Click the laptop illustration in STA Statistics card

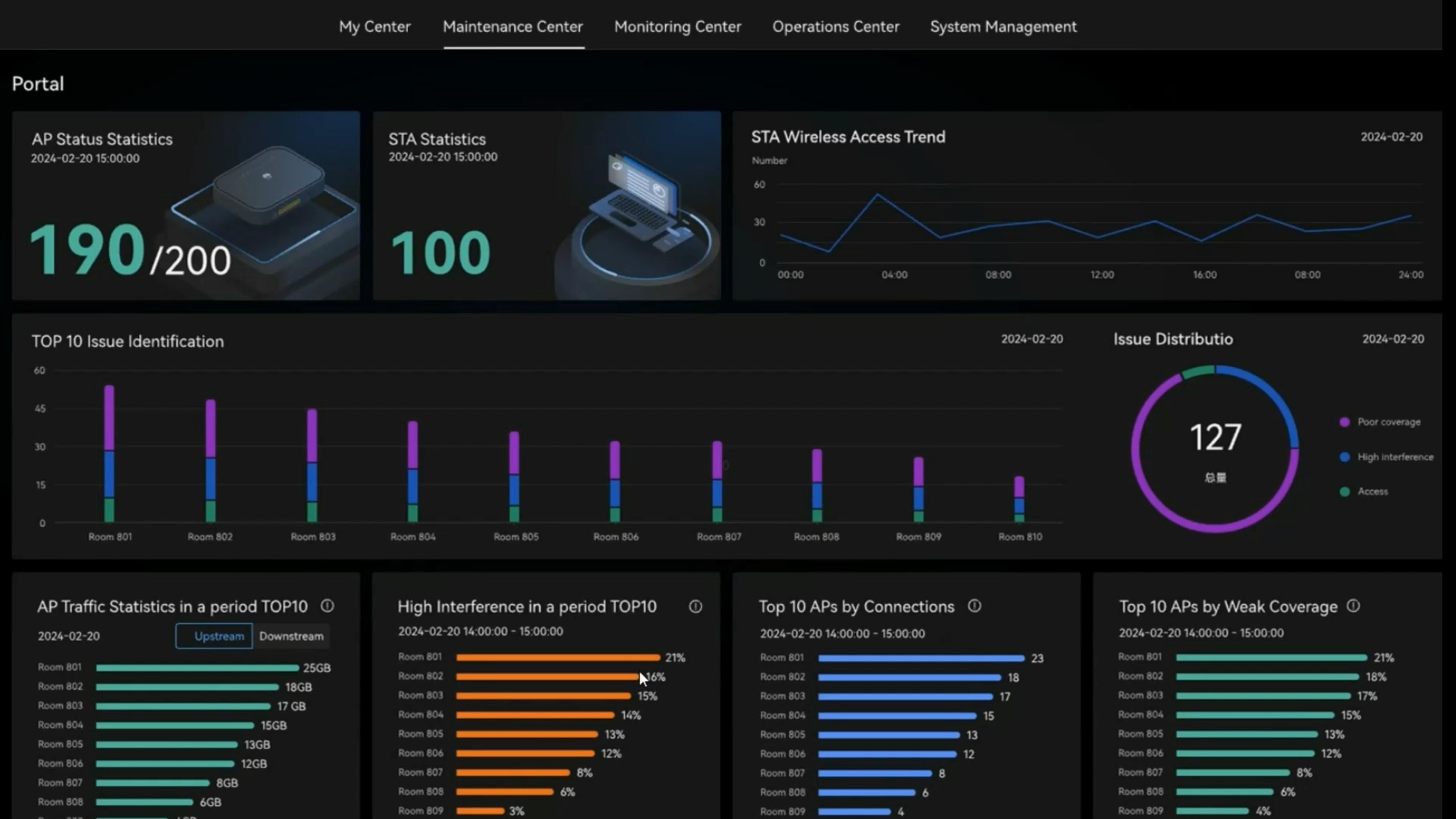(x=641, y=201)
